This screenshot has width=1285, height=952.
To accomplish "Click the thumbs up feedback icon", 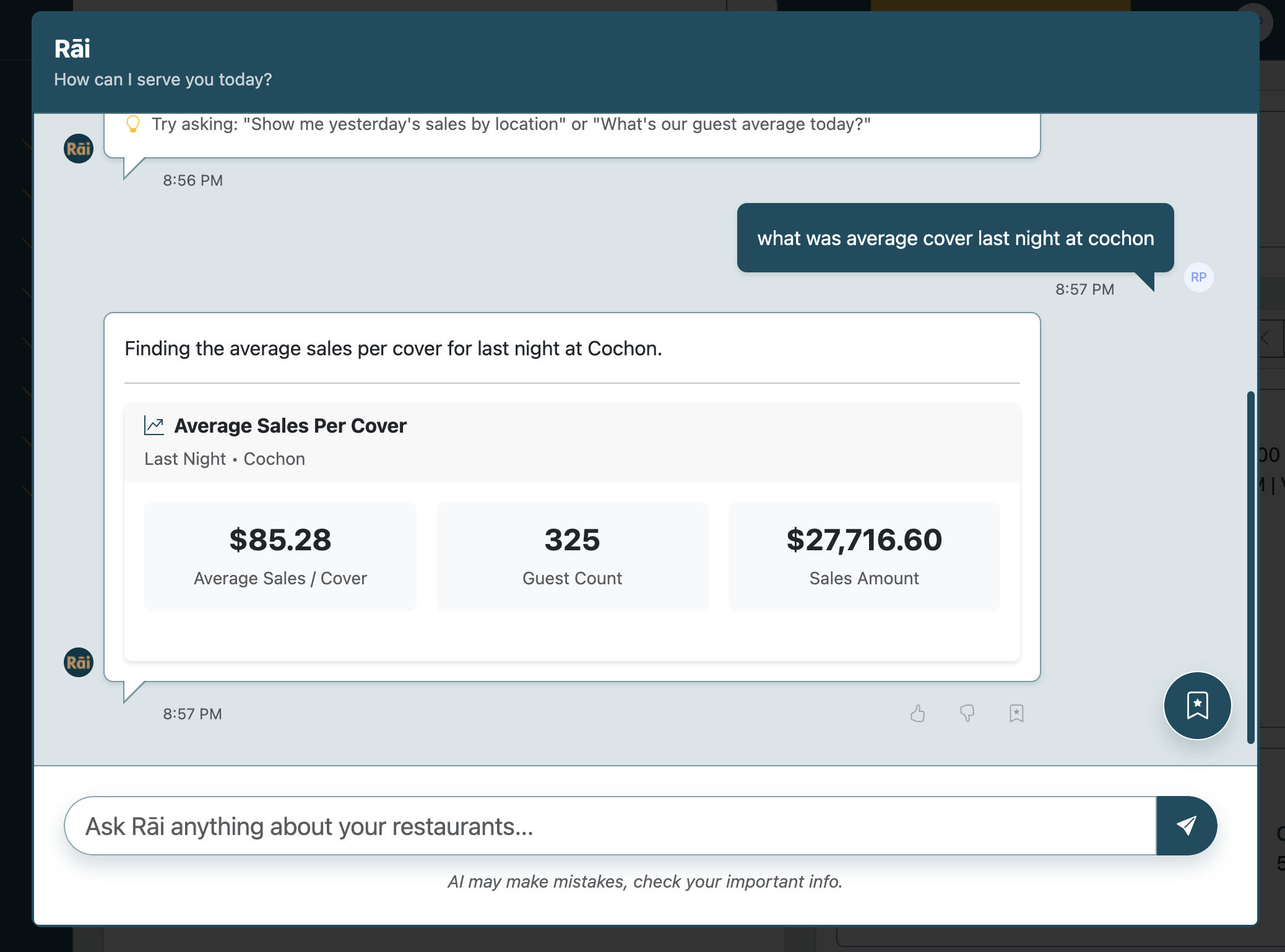I will point(918,714).
